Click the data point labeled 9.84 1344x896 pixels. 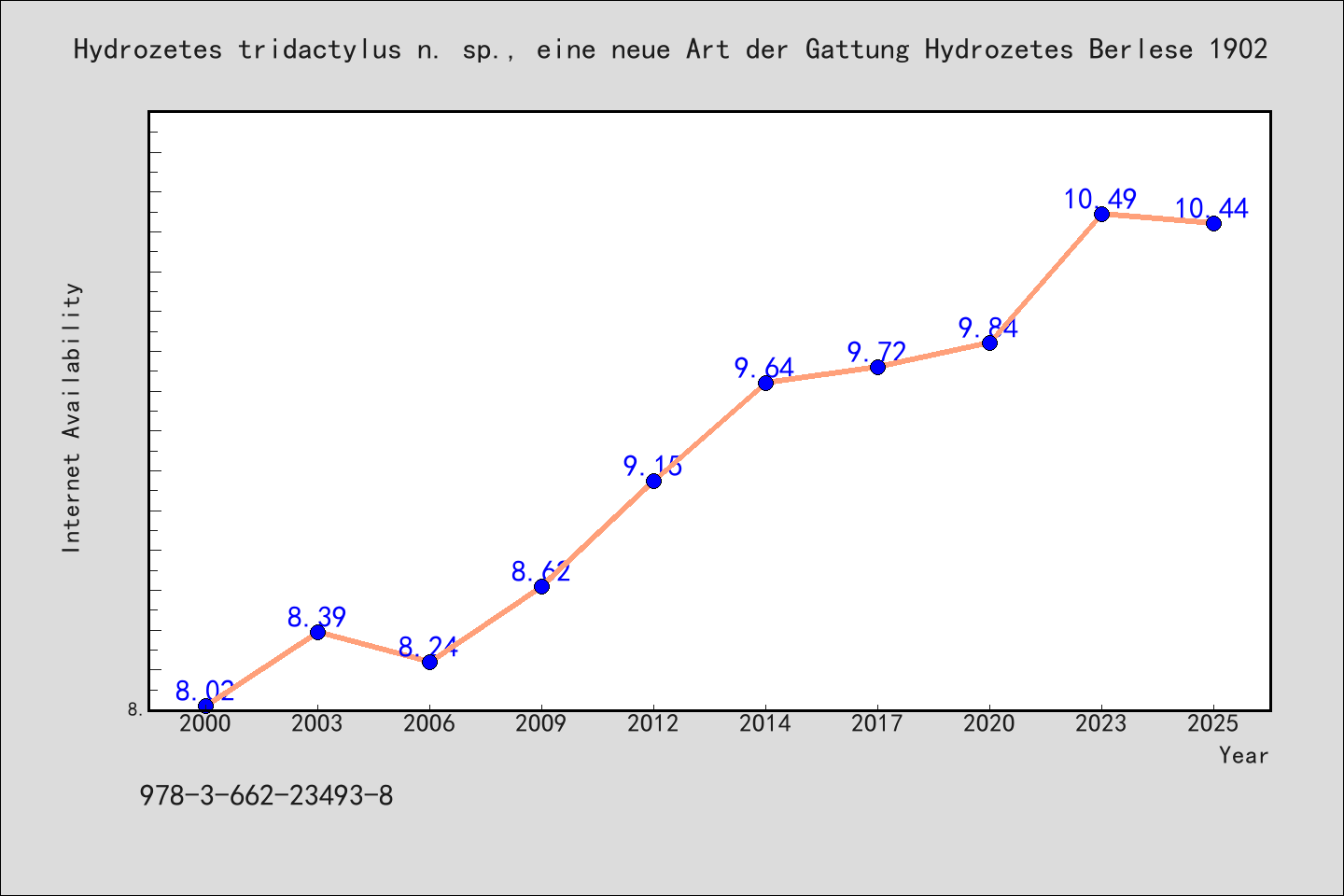(989, 343)
